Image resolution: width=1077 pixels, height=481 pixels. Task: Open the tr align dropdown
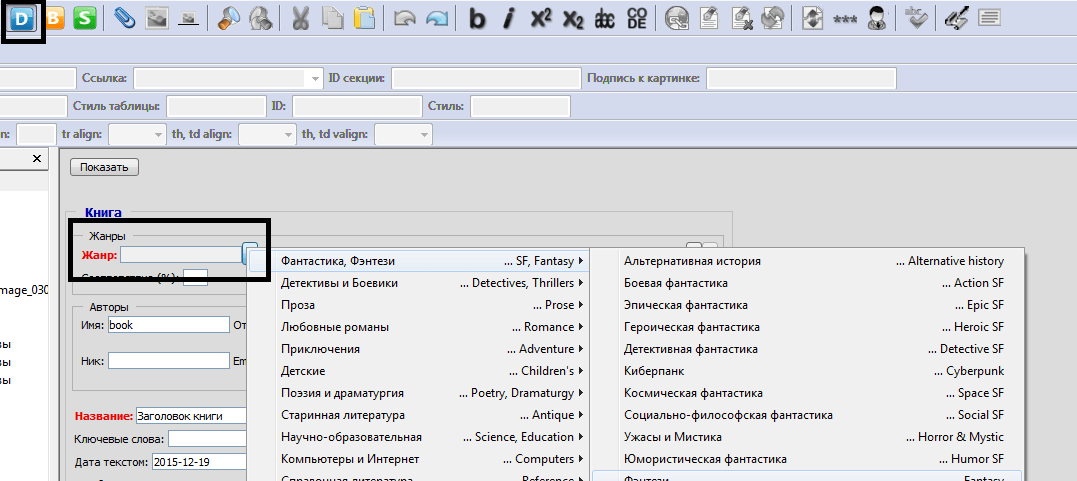157,134
